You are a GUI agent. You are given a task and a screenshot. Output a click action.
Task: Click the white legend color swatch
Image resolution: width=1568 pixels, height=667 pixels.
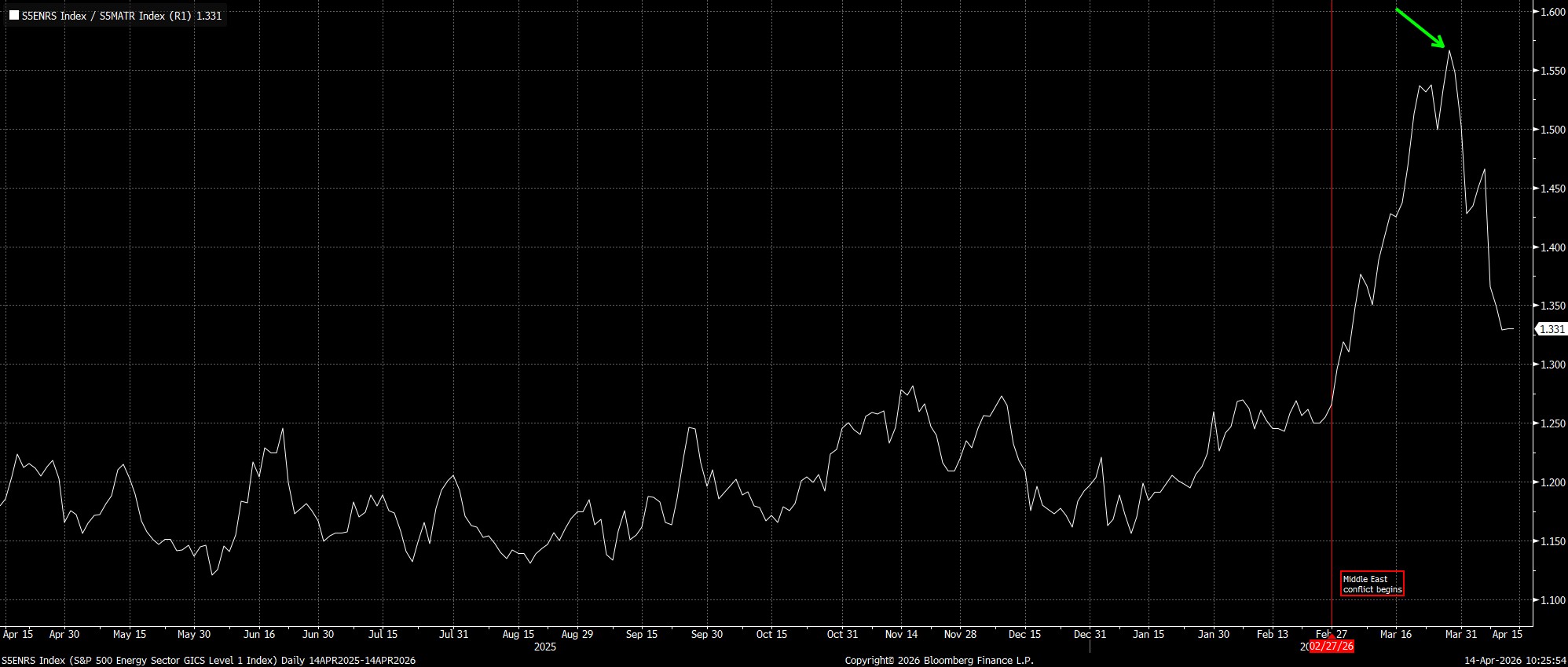point(14,16)
